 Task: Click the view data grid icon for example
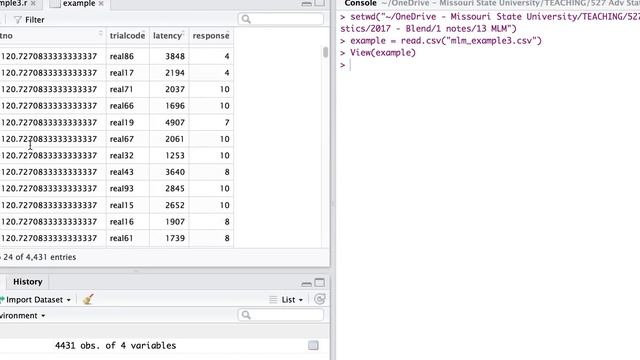tap(313, 345)
